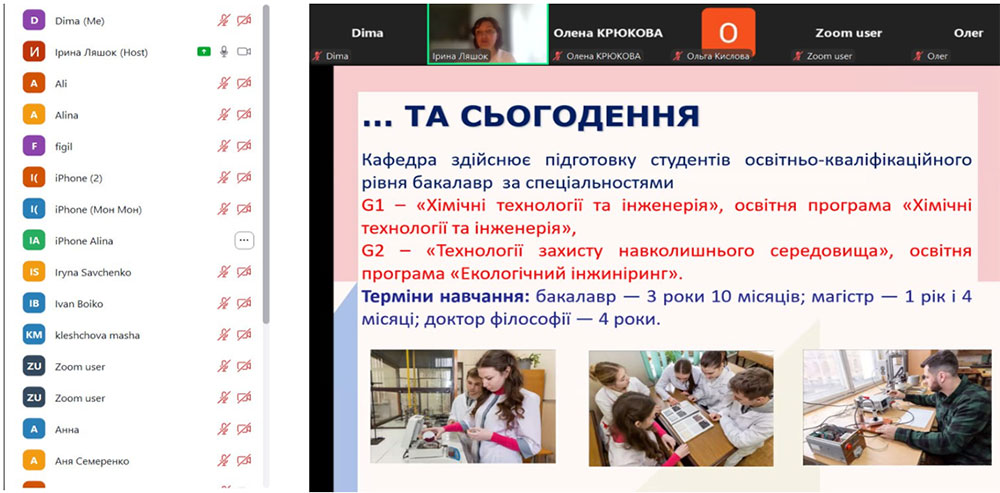The height and width of the screenshot is (493, 1000).
Task: Click the name label "Ірина Ляшок" under the live video
Action: (x=460, y=56)
